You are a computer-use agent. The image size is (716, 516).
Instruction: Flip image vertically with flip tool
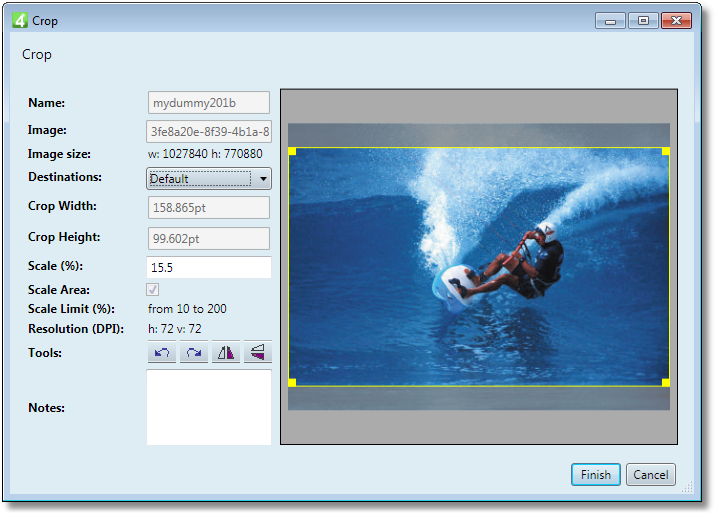click(x=258, y=353)
